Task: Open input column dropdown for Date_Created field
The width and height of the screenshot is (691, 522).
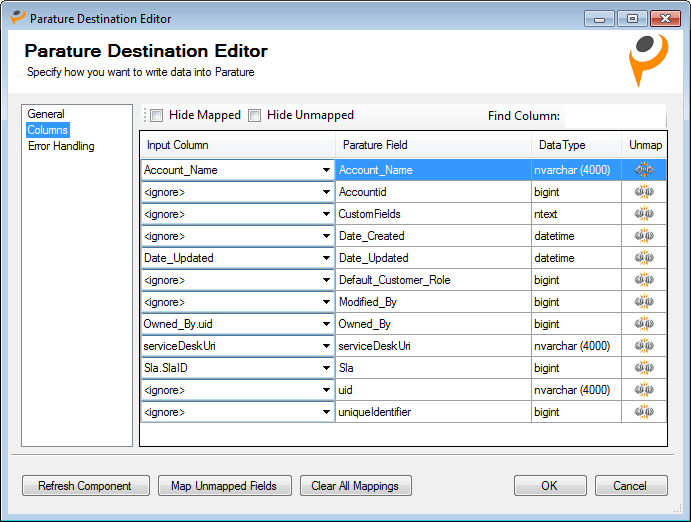Action: tap(326, 236)
